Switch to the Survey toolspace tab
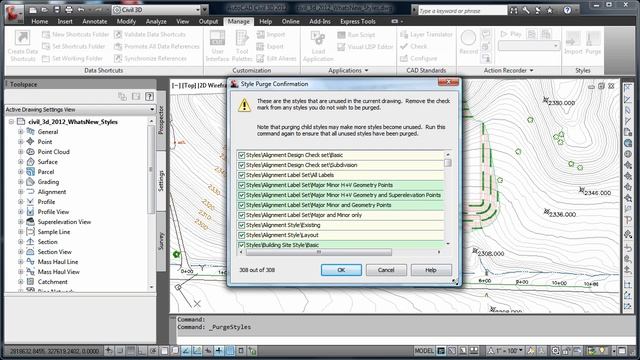This screenshot has width=640, height=360. coord(161,241)
